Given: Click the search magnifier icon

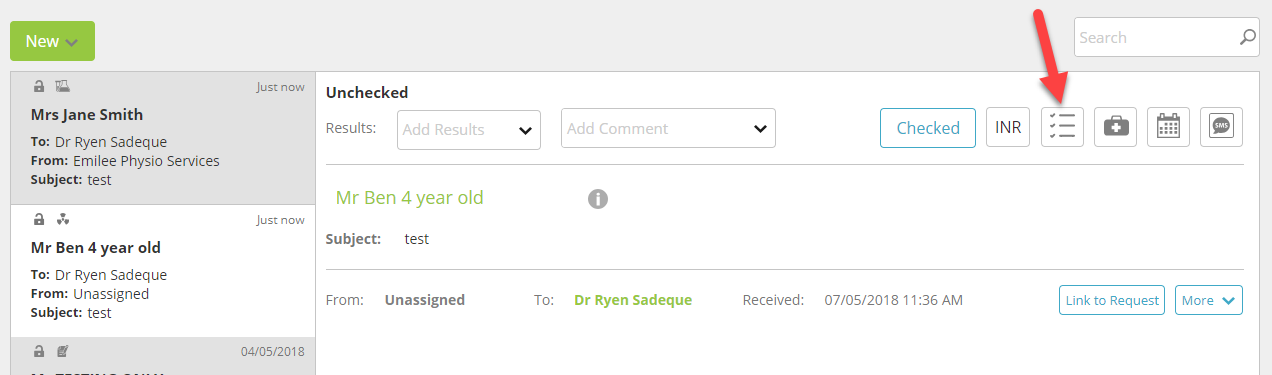Looking at the screenshot, I should pyautogui.click(x=1247, y=38).
